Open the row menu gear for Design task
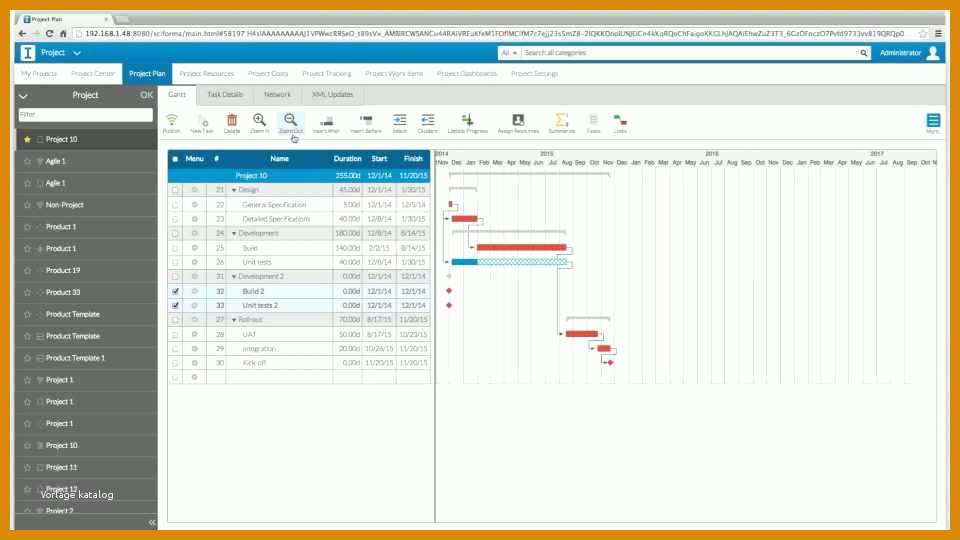Screen dimensions: 960x540 click(195, 190)
